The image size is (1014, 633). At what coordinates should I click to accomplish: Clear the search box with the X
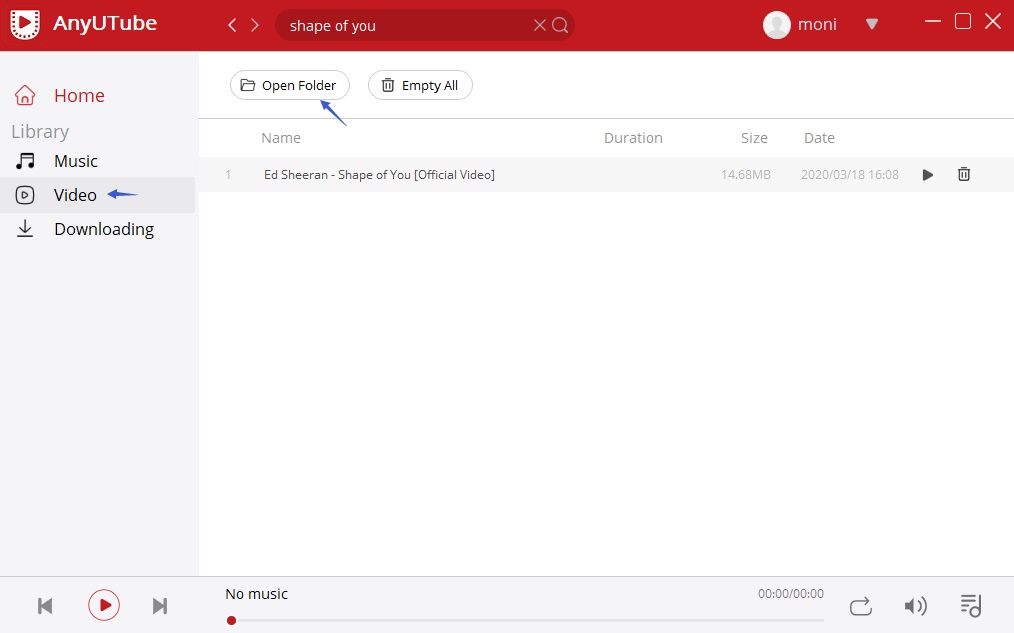click(x=539, y=25)
